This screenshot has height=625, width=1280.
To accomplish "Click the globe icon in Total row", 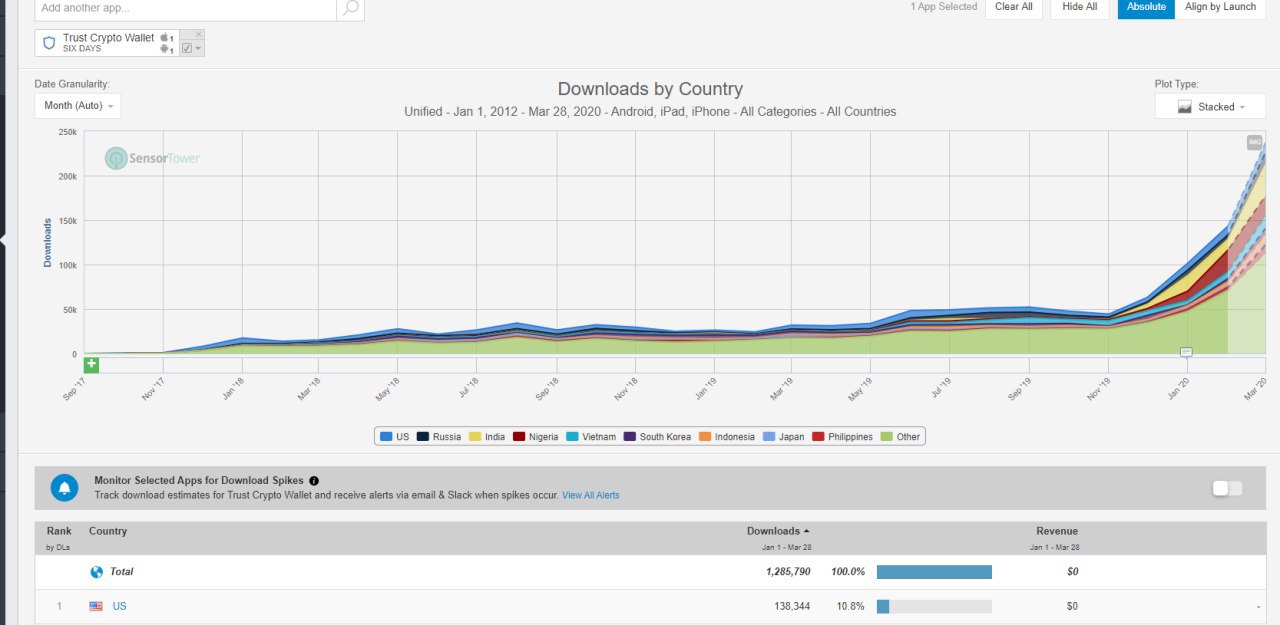I will coord(97,572).
